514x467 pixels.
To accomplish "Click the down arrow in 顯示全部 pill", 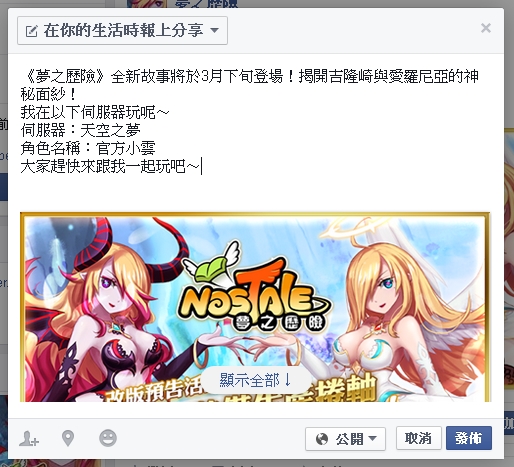I will [x=288, y=380].
